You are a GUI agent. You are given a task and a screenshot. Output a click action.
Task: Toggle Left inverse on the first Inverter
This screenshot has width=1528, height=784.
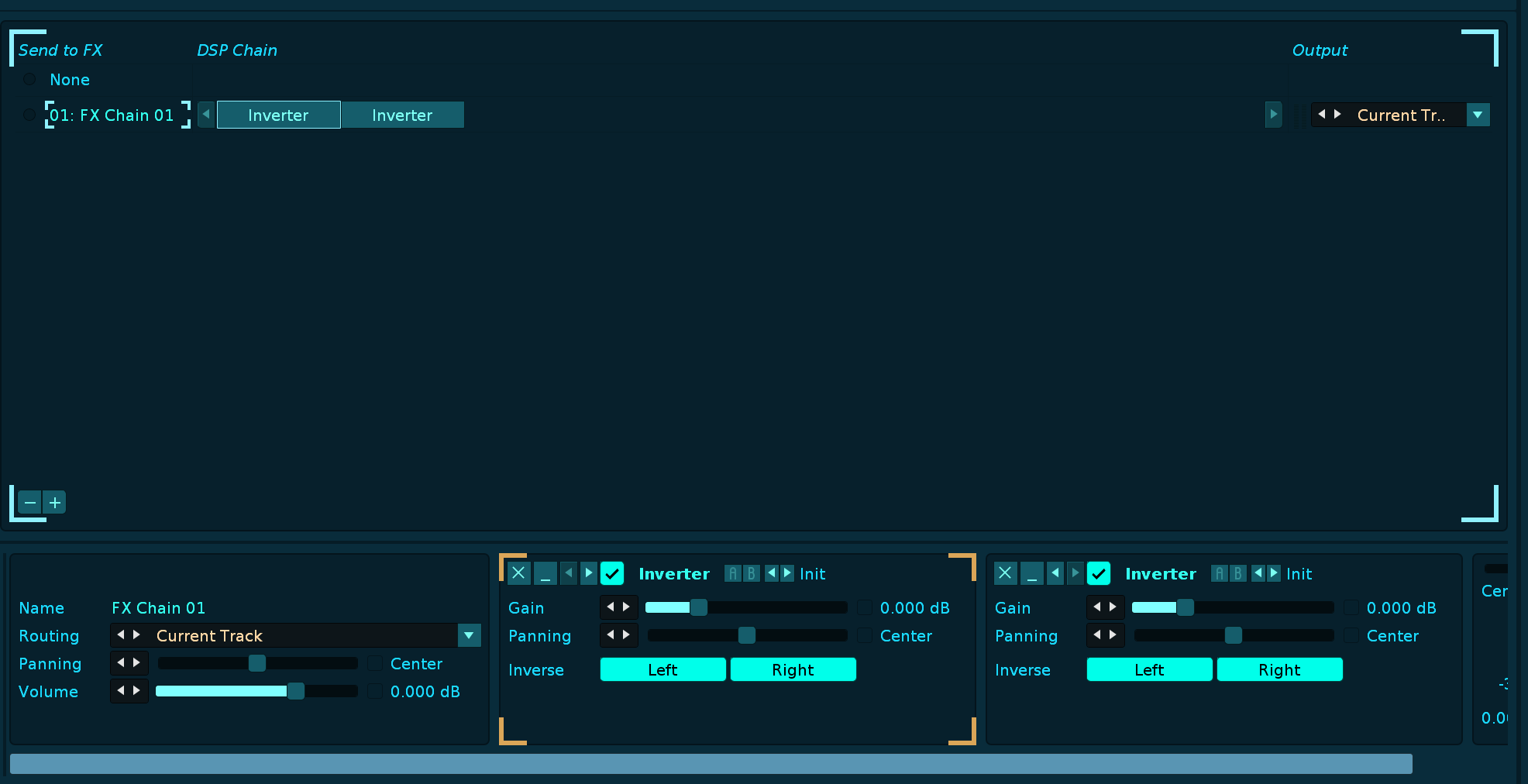[662, 670]
